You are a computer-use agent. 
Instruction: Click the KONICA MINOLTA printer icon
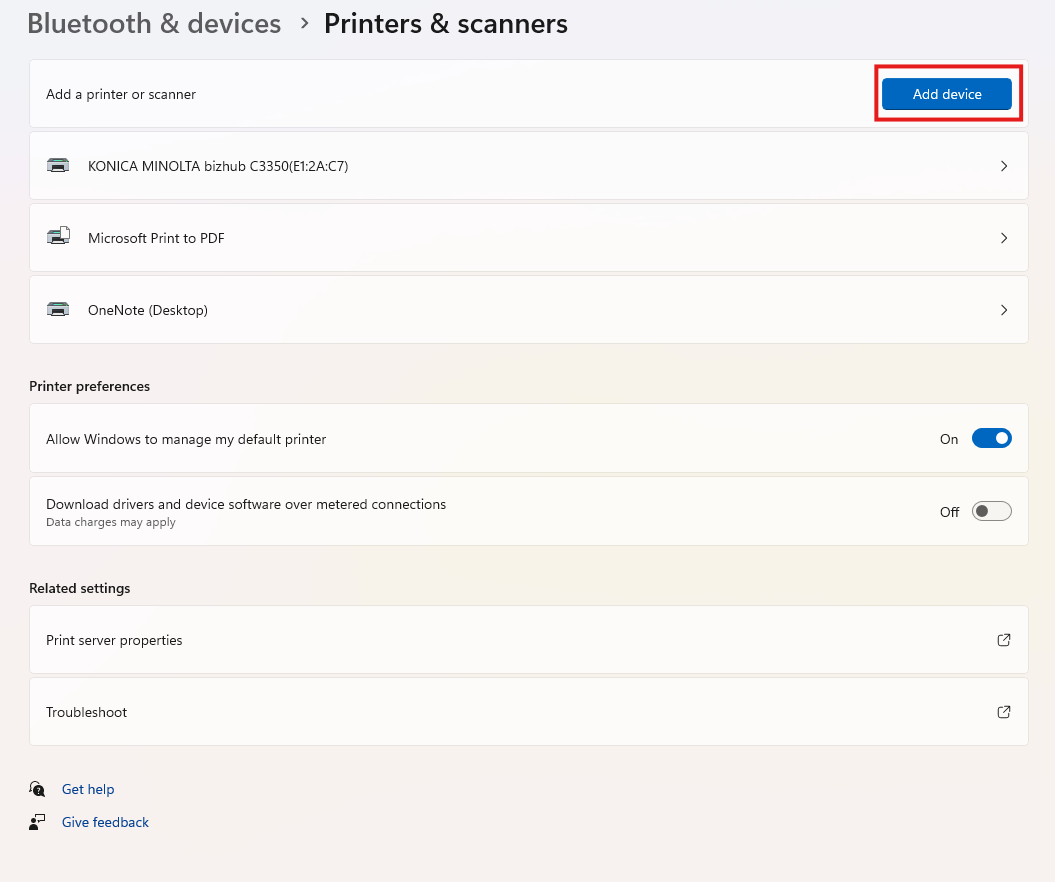pyautogui.click(x=58, y=166)
